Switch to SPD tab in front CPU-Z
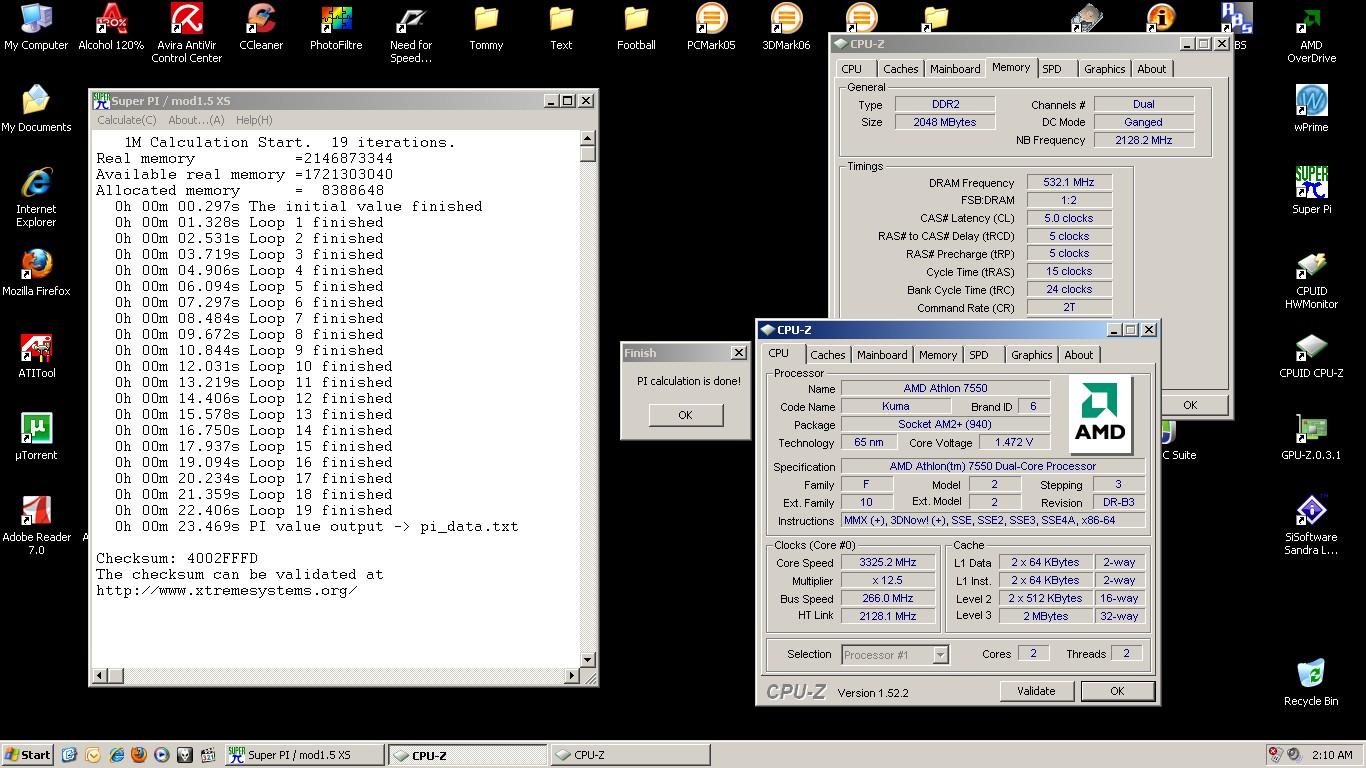The height and width of the screenshot is (768, 1366). click(979, 355)
